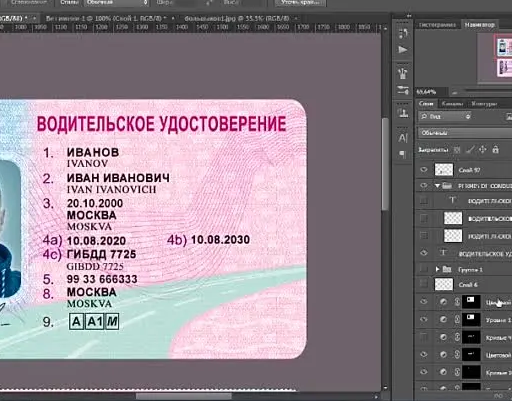Click the double-arrow to expand icon panels
The image size is (512, 401).
pos(408,16)
